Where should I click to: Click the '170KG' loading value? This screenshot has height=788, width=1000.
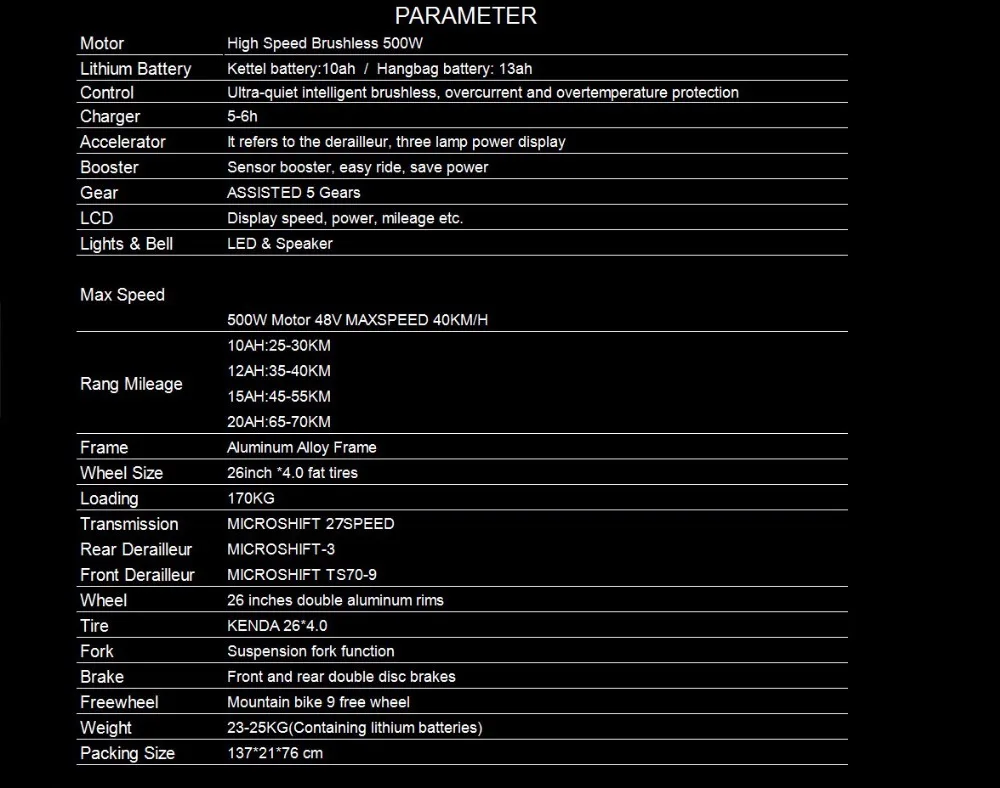click(251, 499)
